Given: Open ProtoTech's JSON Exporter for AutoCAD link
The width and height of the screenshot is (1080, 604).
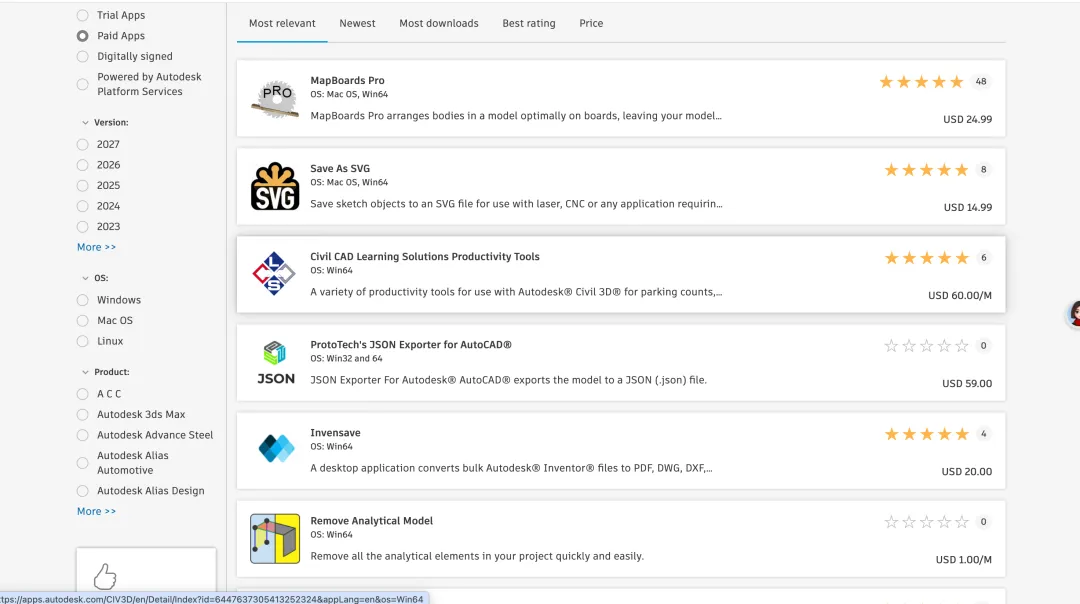Looking at the screenshot, I should point(411,345).
